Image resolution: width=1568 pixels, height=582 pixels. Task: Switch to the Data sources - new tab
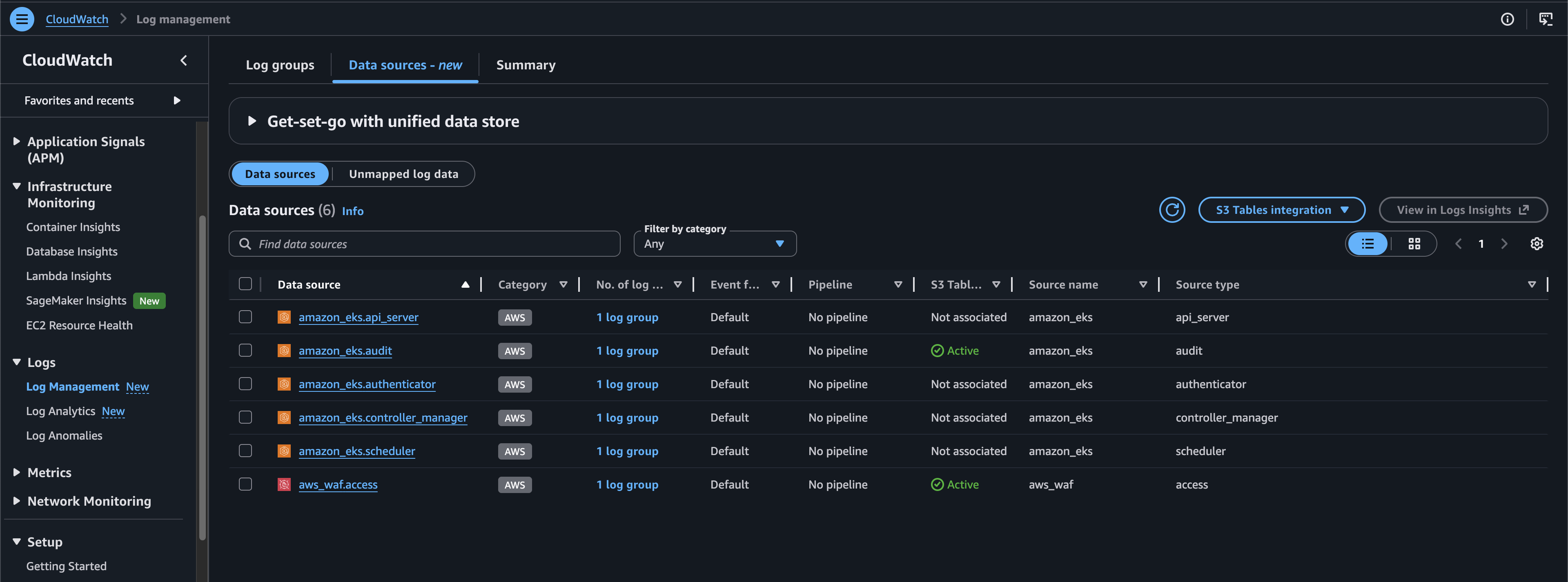pyautogui.click(x=405, y=65)
